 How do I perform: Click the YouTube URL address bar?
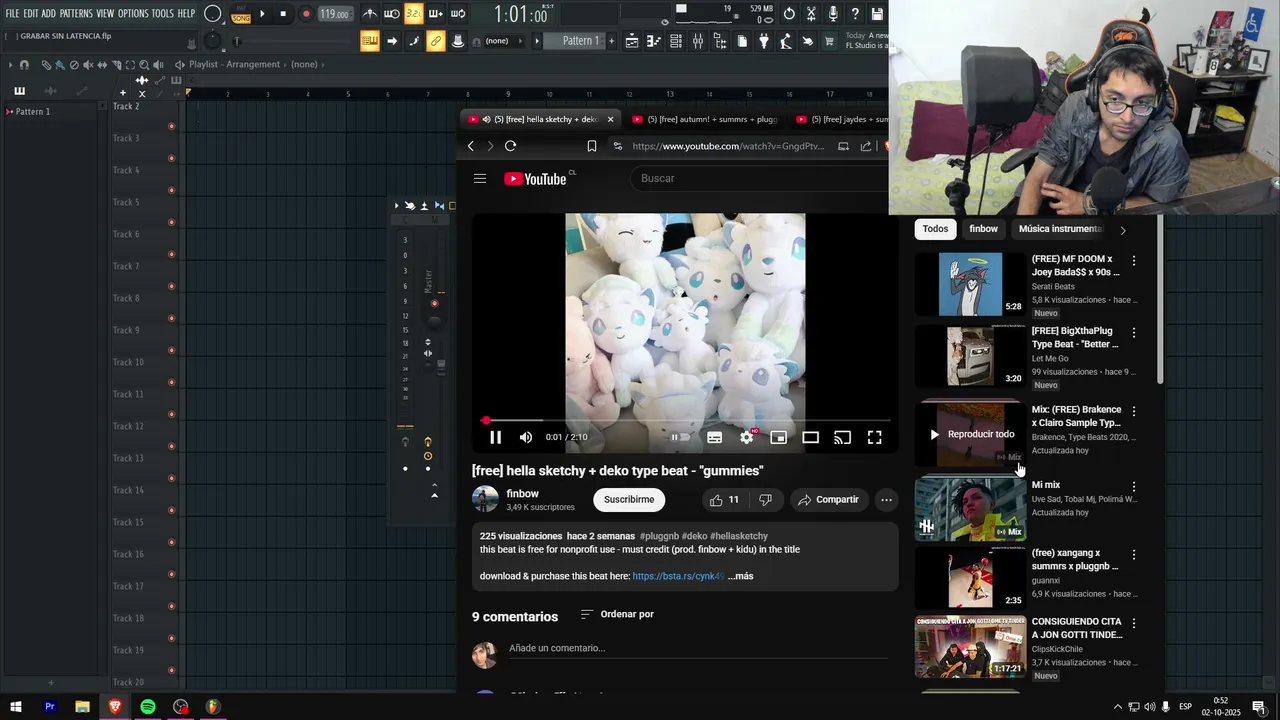pos(728,146)
